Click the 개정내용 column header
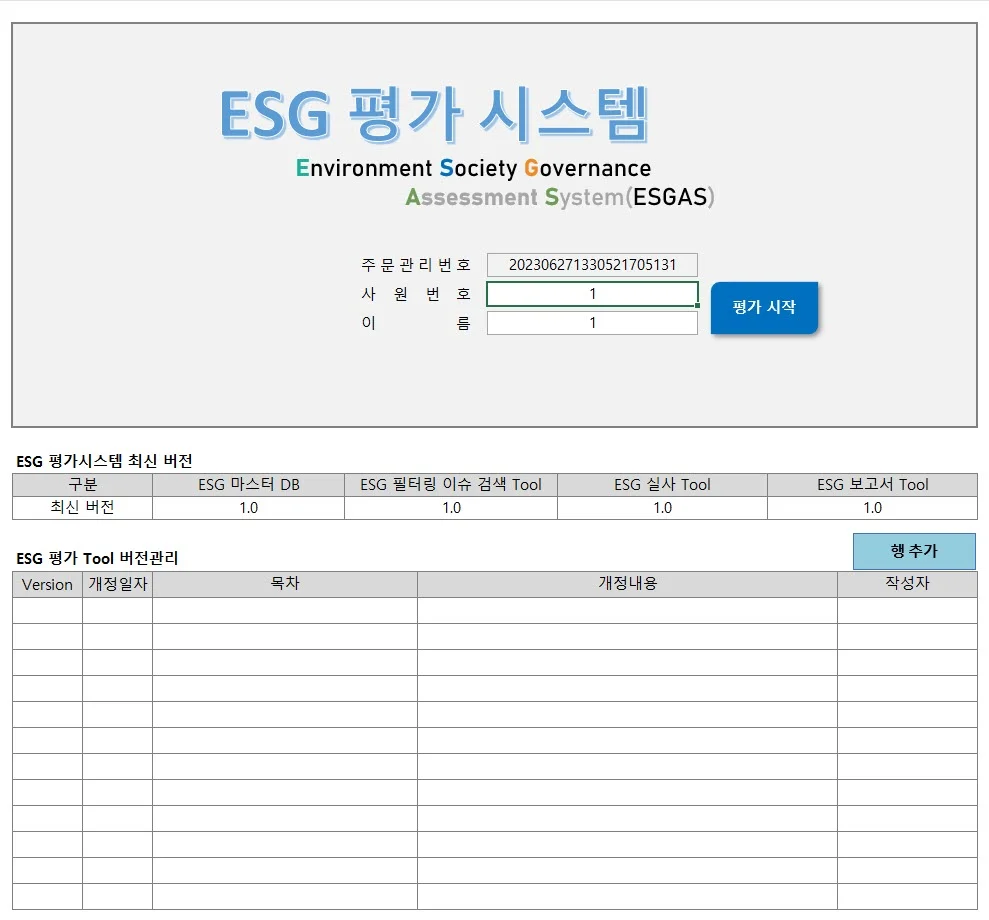This screenshot has width=989, height=920. pos(627,585)
